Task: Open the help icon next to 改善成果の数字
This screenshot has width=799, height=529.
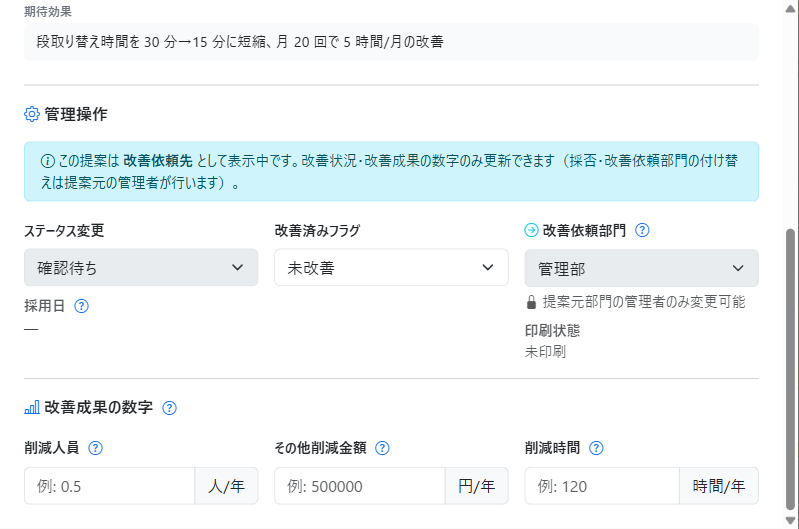Action: pos(169,408)
